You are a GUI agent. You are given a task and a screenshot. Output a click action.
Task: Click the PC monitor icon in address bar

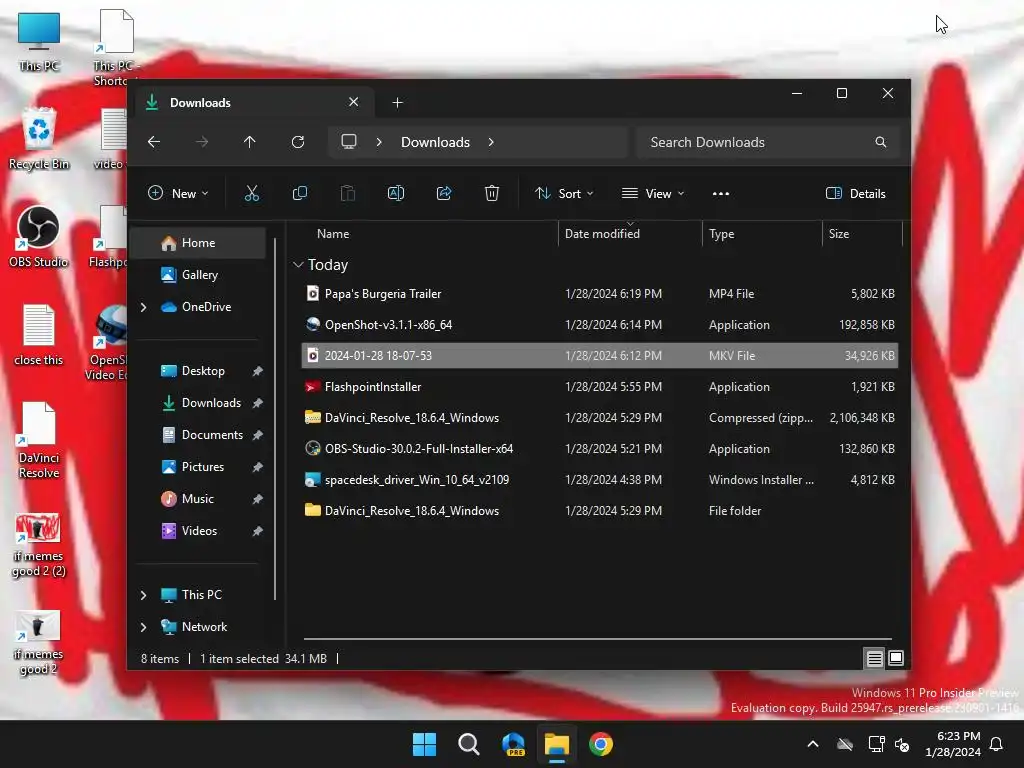[x=349, y=142]
